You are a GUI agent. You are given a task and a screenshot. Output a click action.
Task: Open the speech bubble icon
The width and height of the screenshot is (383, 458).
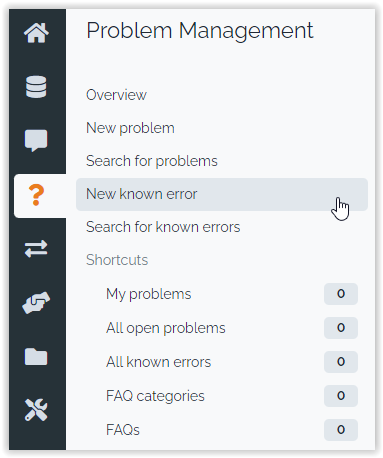36,140
